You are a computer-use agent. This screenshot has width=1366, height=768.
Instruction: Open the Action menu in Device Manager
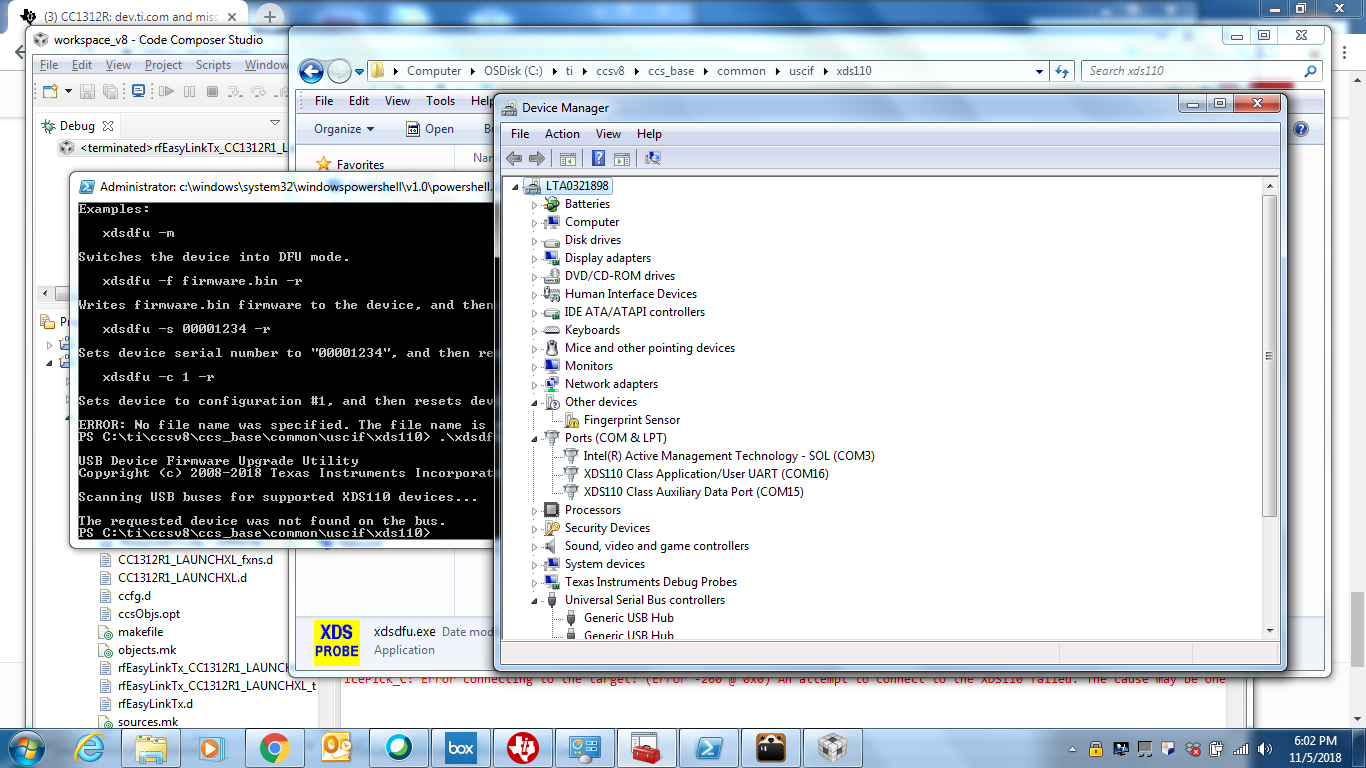click(x=562, y=134)
